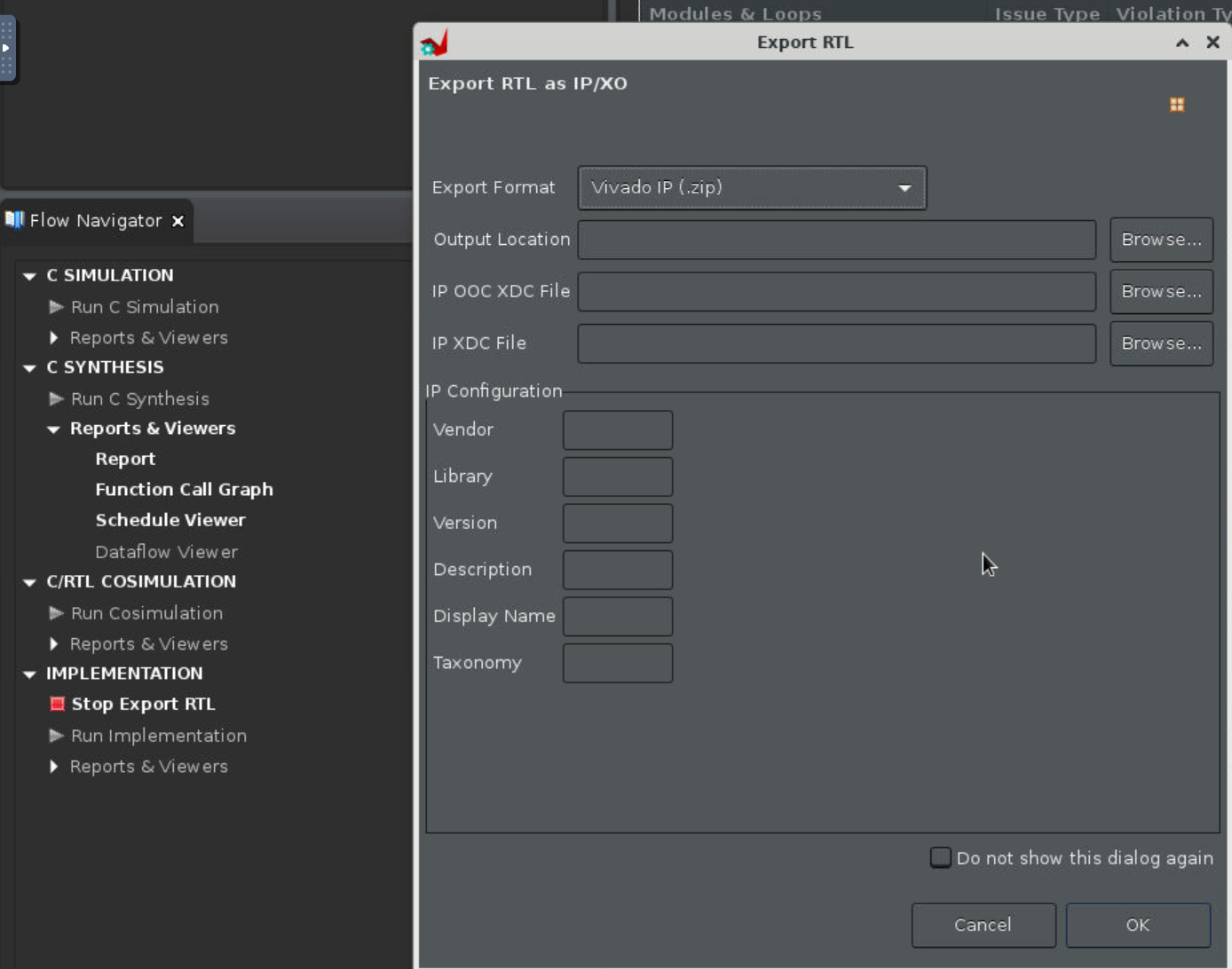Screen dimensions: 1232x969
Task: Click the Flow Navigator book icon
Action: (14, 219)
